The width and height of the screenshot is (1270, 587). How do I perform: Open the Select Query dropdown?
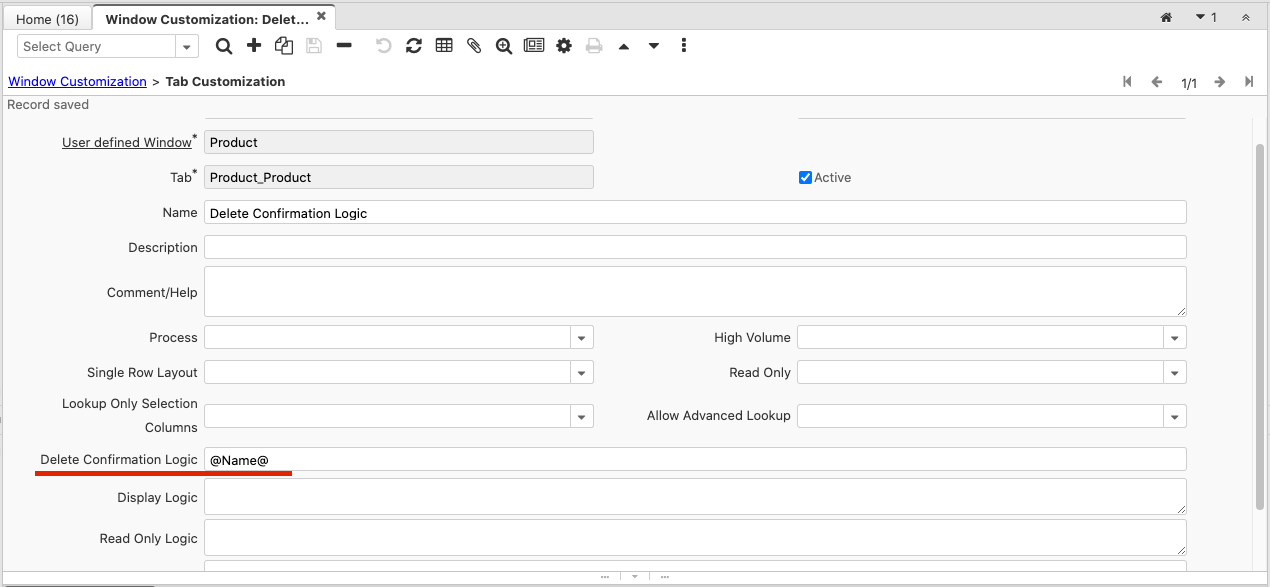pos(186,46)
